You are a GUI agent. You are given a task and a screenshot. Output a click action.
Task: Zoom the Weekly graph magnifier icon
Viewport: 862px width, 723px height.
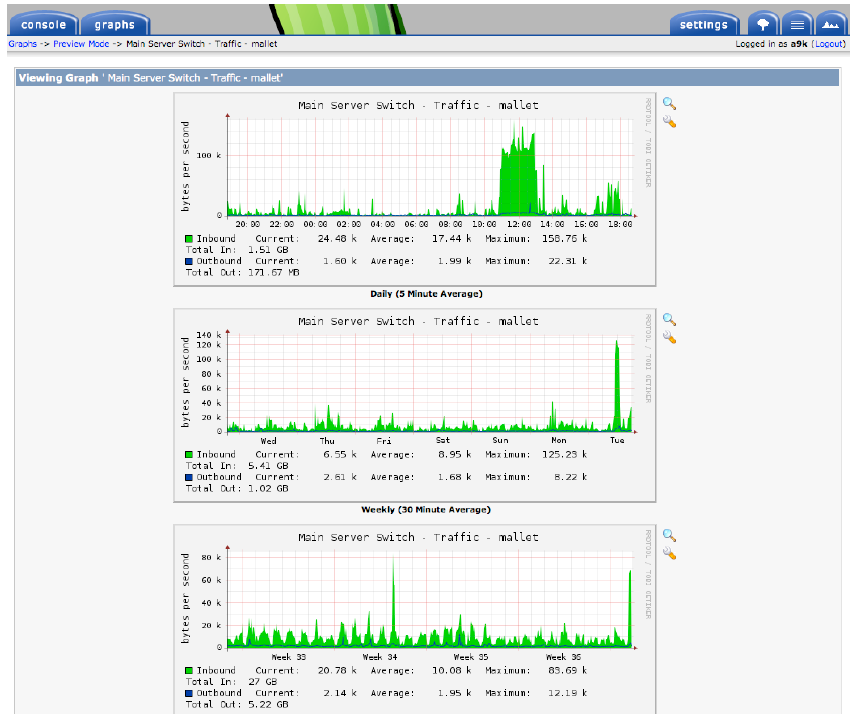click(669, 319)
